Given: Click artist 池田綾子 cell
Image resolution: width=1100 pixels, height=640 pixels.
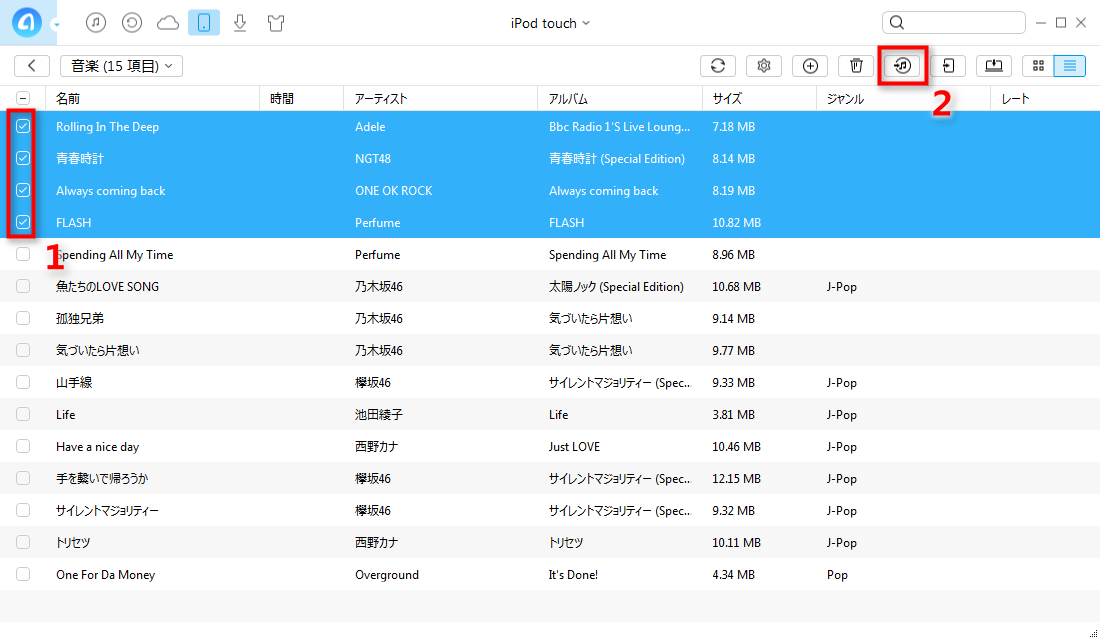Looking at the screenshot, I should tap(379, 415).
